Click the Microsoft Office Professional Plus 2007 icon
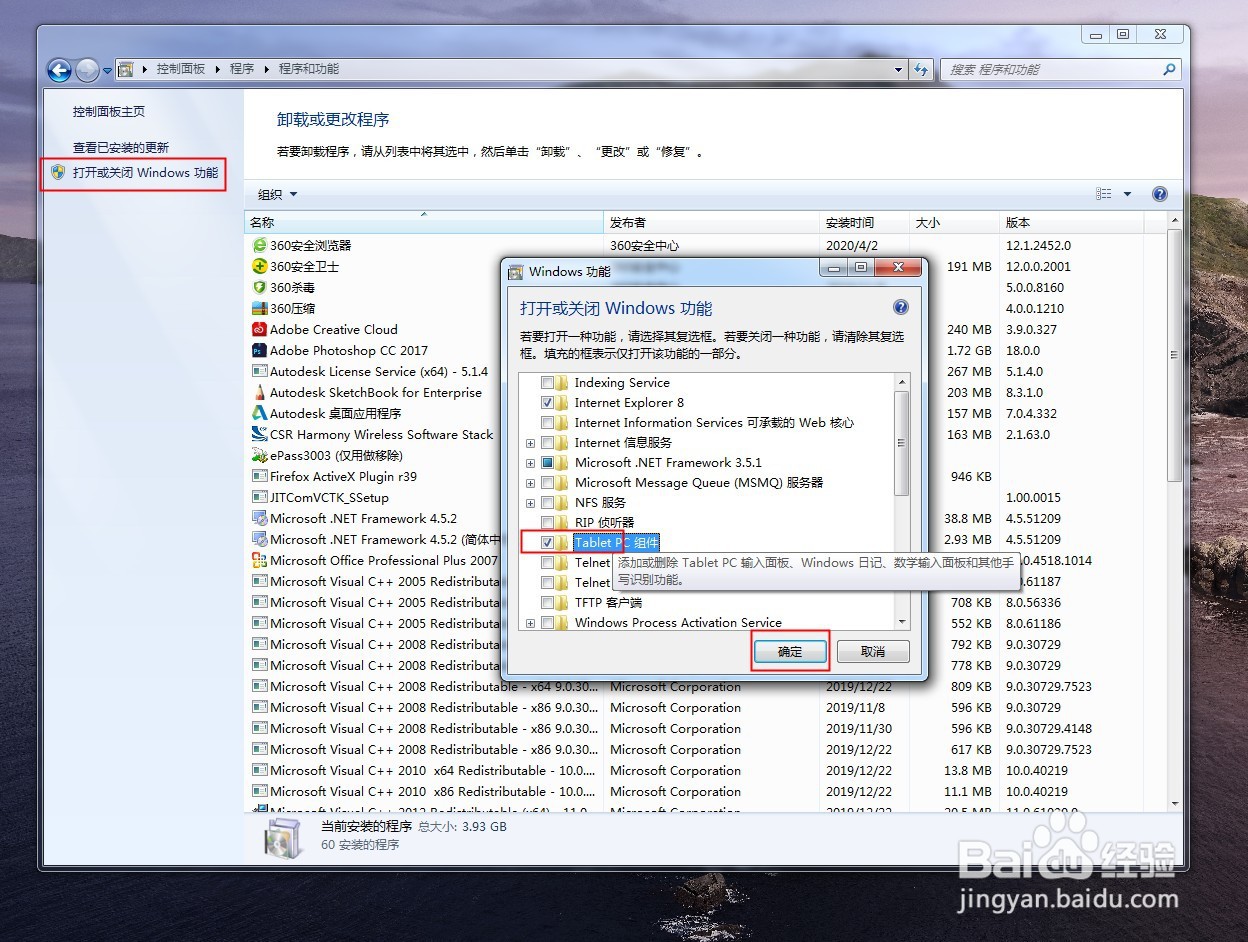1248x942 pixels. [x=260, y=560]
